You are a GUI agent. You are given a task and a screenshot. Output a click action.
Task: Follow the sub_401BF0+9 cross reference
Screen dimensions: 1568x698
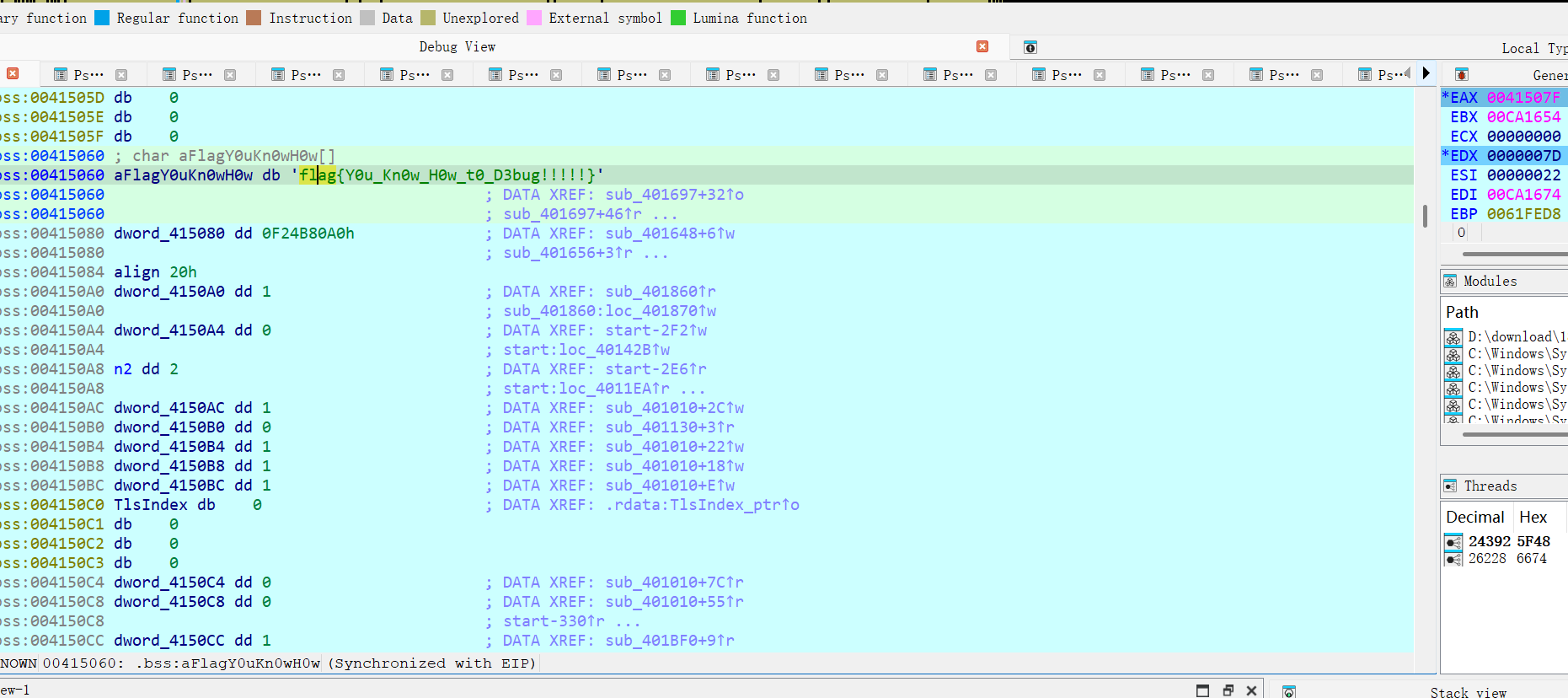(670, 640)
